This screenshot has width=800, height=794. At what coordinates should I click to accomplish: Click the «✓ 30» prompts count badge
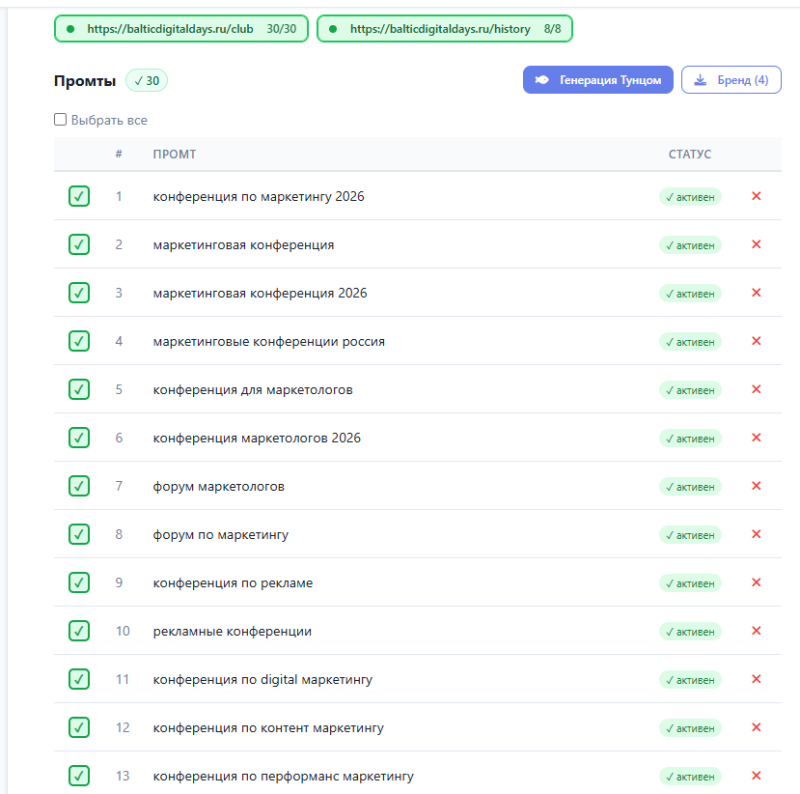[146, 81]
